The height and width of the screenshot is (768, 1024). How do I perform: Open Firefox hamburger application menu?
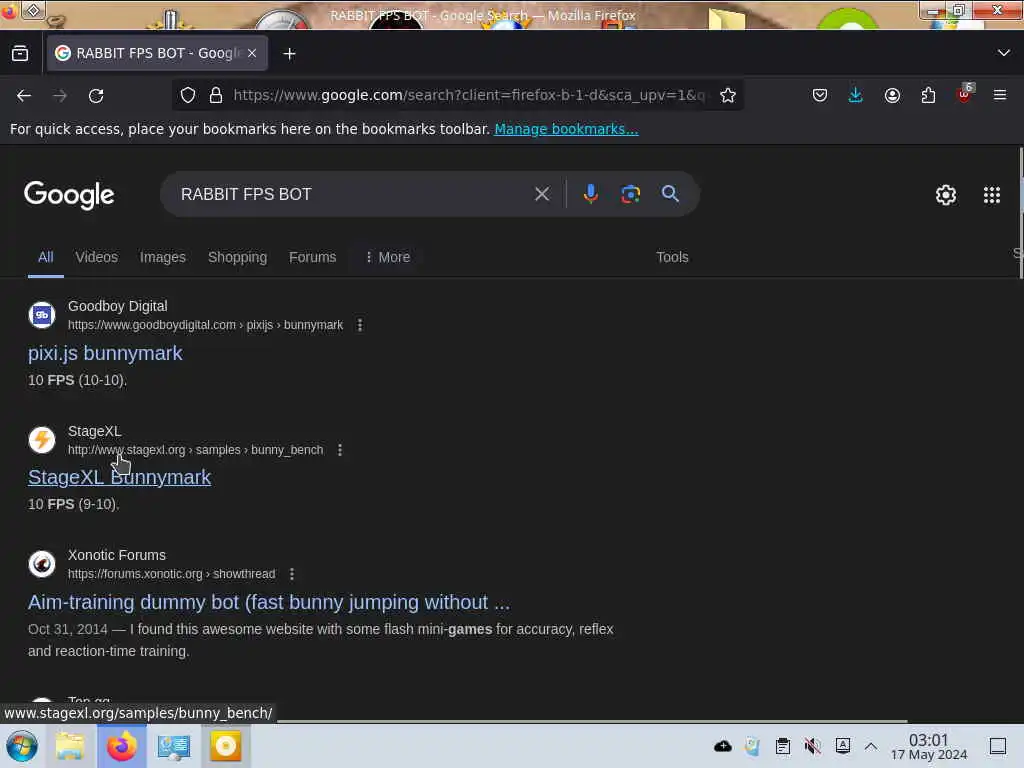(1000, 95)
